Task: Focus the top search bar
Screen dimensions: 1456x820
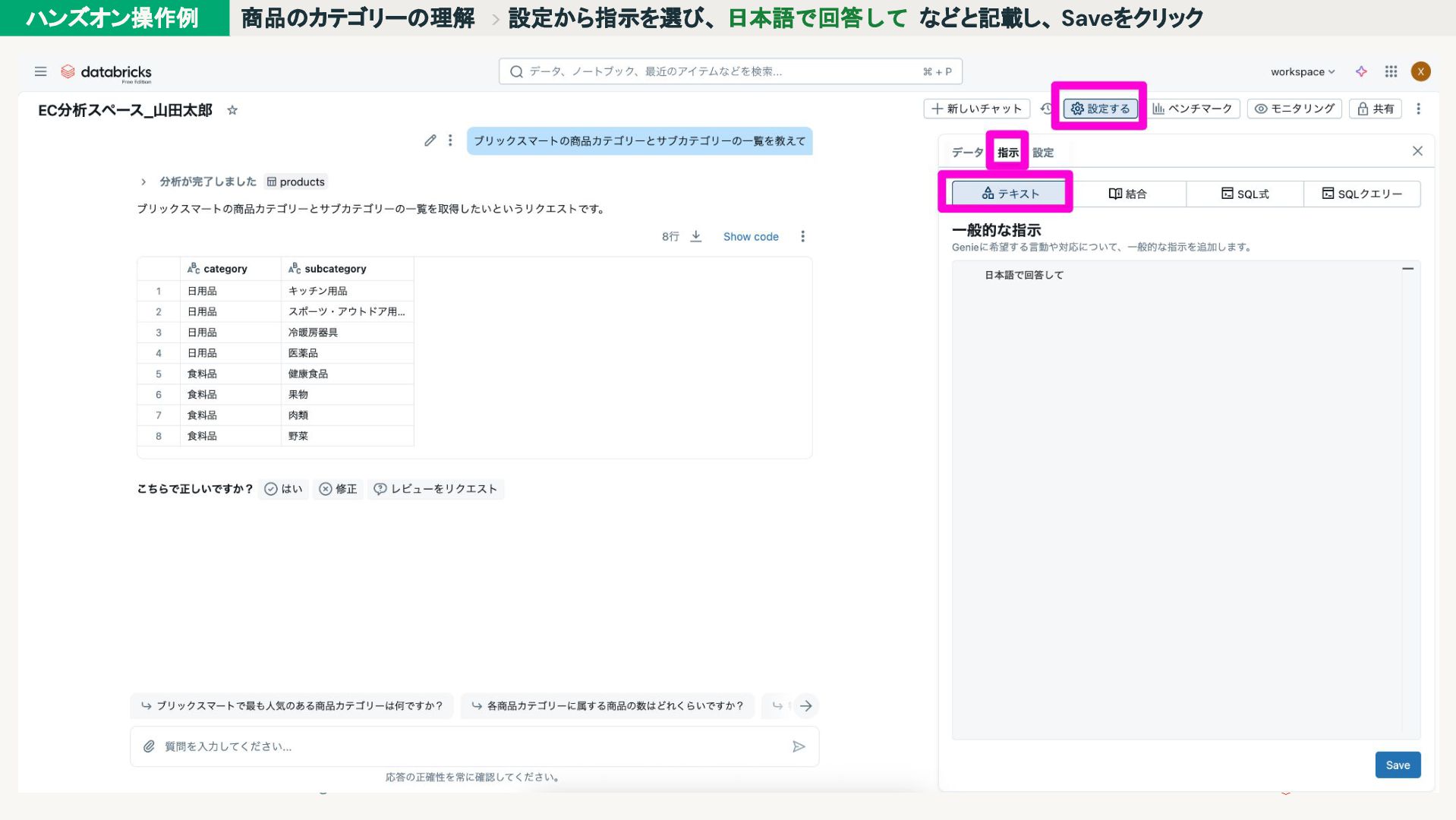Action: tap(730, 71)
